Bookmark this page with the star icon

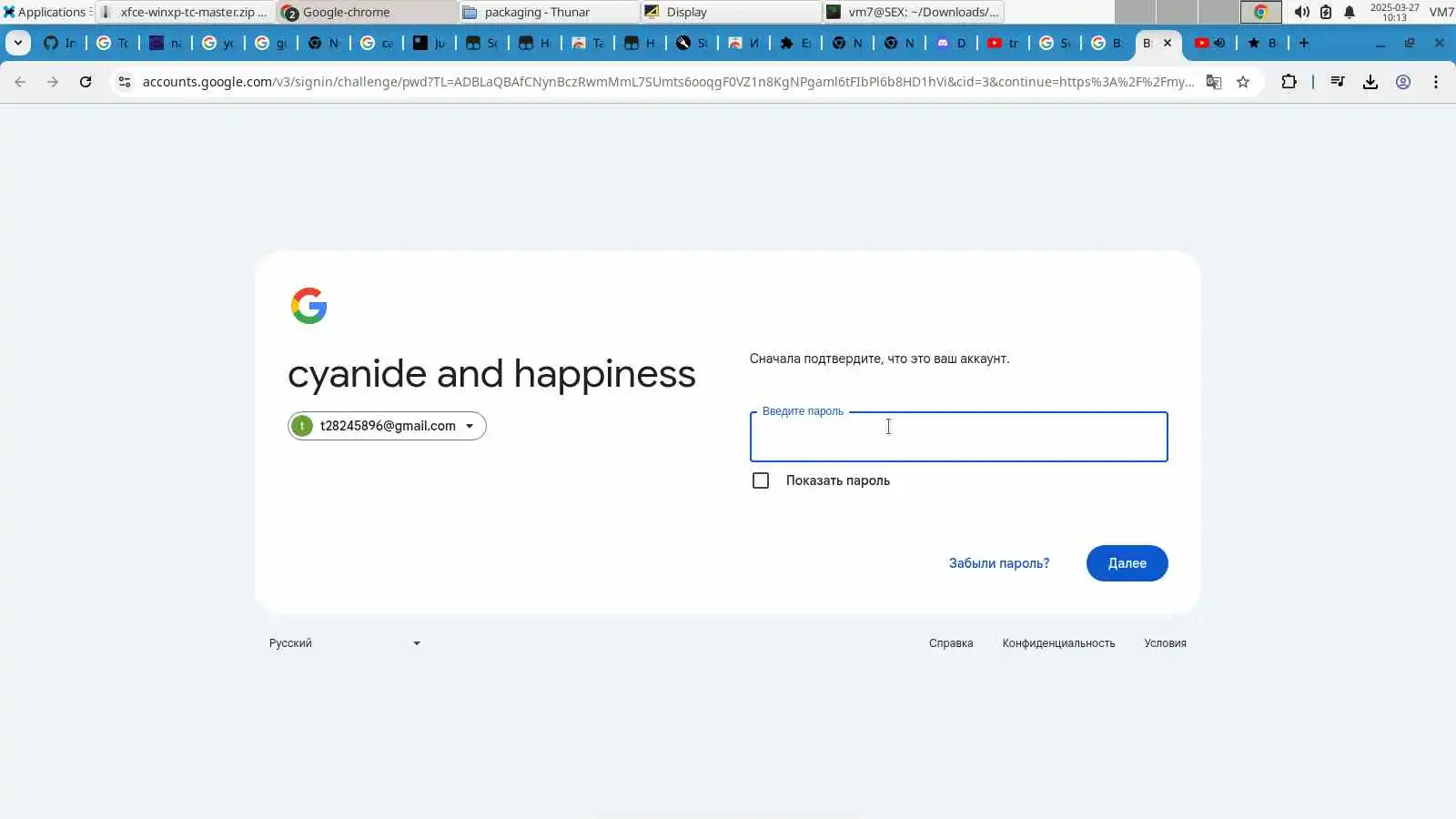point(1243,82)
